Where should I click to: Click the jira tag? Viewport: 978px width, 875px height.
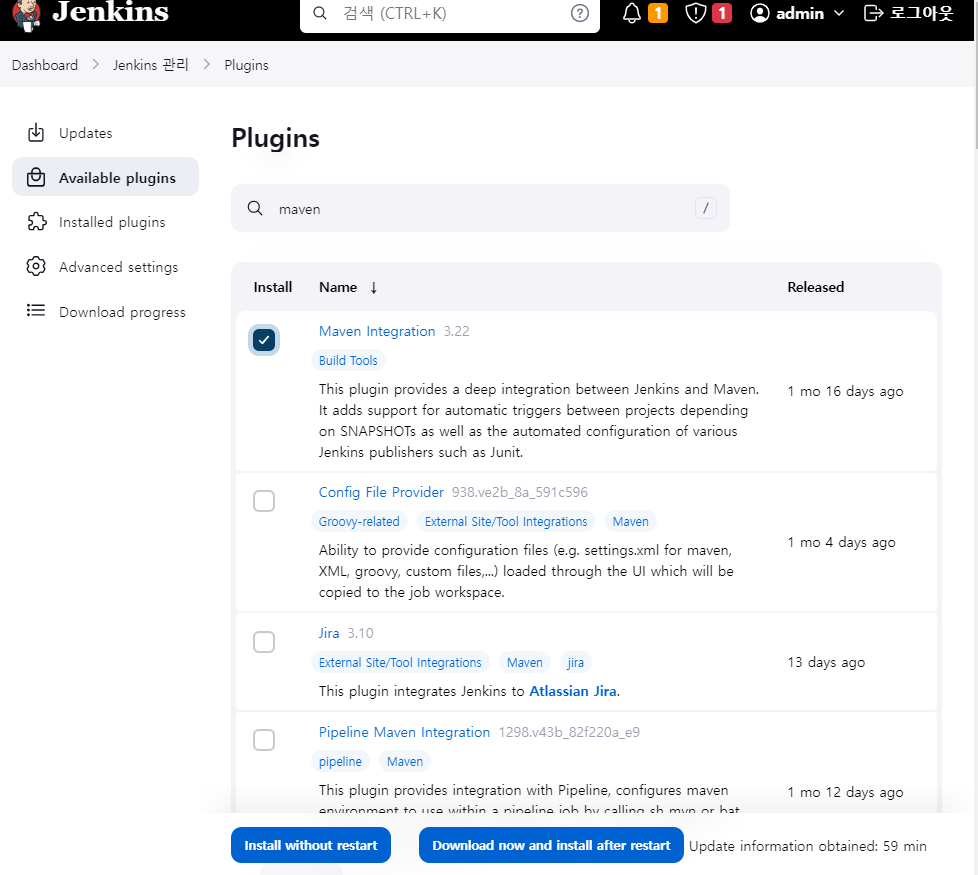click(x=575, y=662)
